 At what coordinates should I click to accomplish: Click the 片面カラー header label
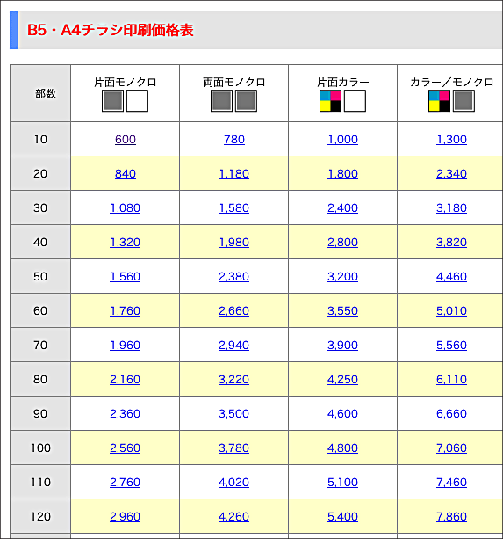click(x=343, y=82)
